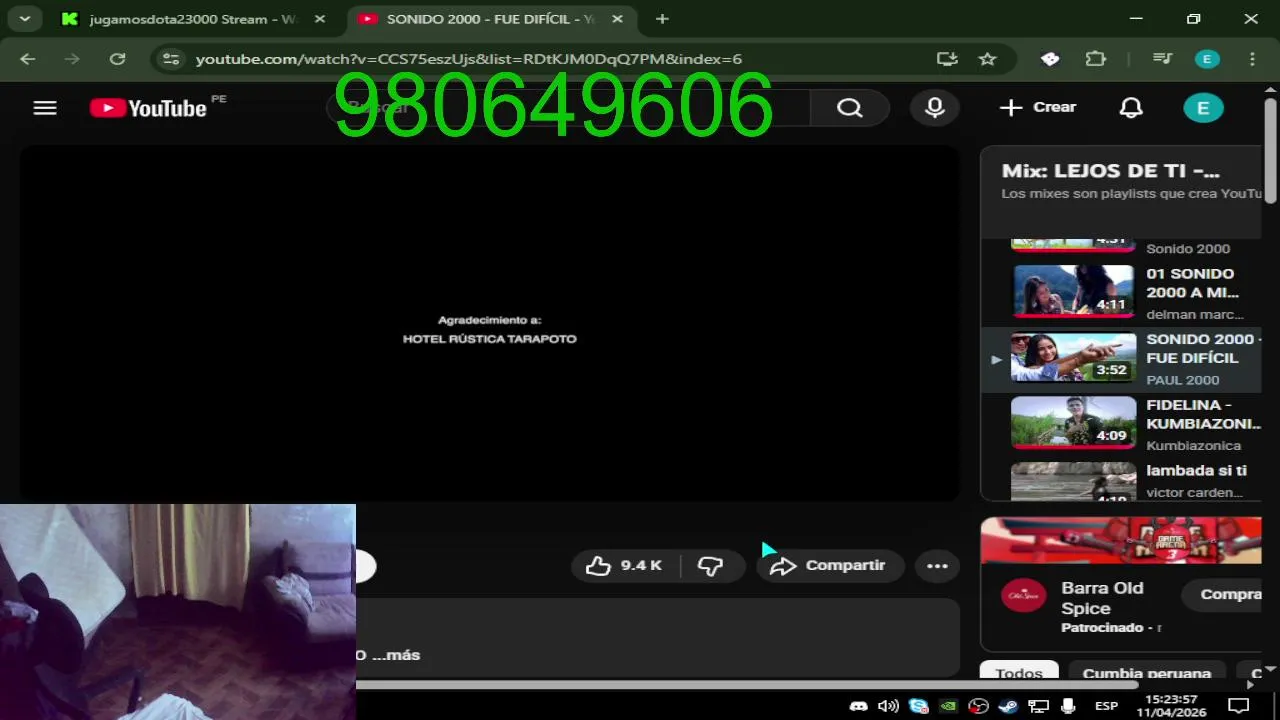The height and width of the screenshot is (720, 1280).
Task: Click PAUL 2000 channel name
Action: [x=1183, y=380]
